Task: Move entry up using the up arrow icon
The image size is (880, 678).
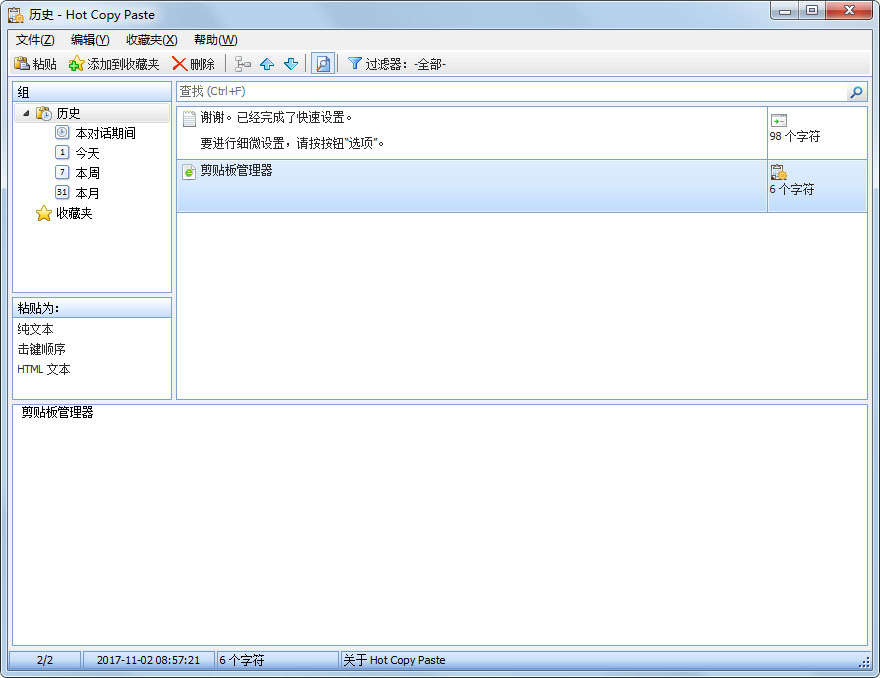Action: 266,63
